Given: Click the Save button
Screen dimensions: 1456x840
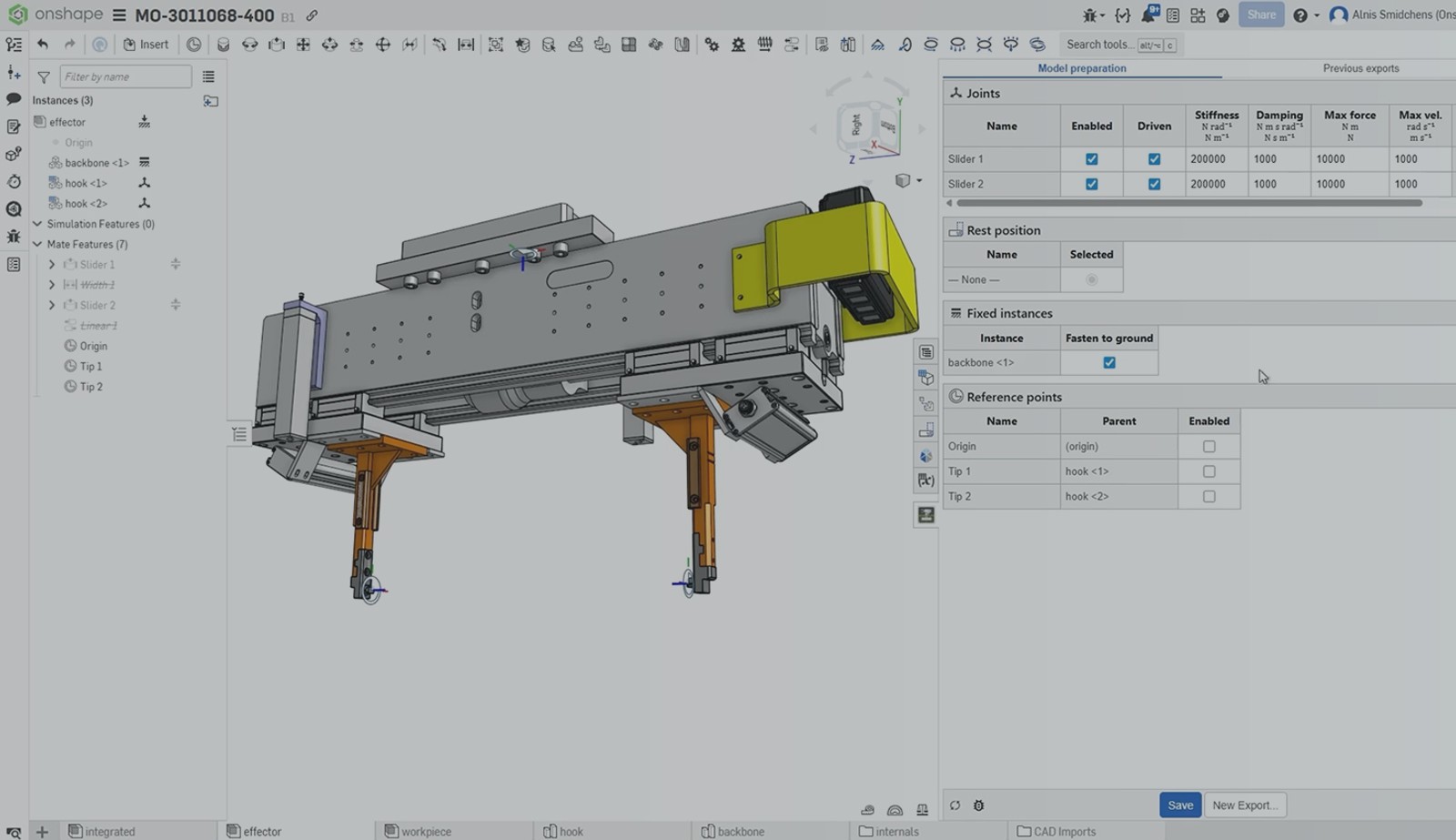Looking at the screenshot, I should tap(1180, 805).
